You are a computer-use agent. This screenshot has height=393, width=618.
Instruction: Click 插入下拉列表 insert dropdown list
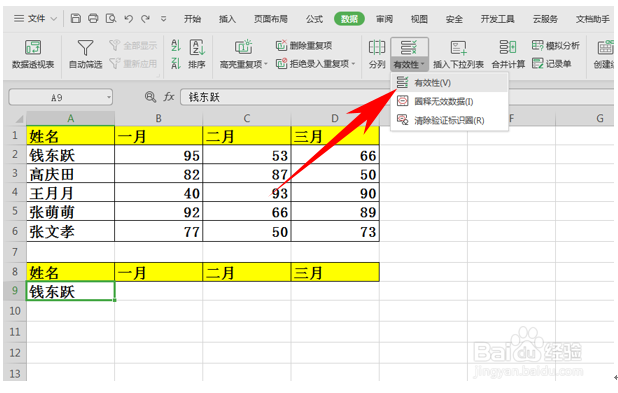[x=458, y=54]
